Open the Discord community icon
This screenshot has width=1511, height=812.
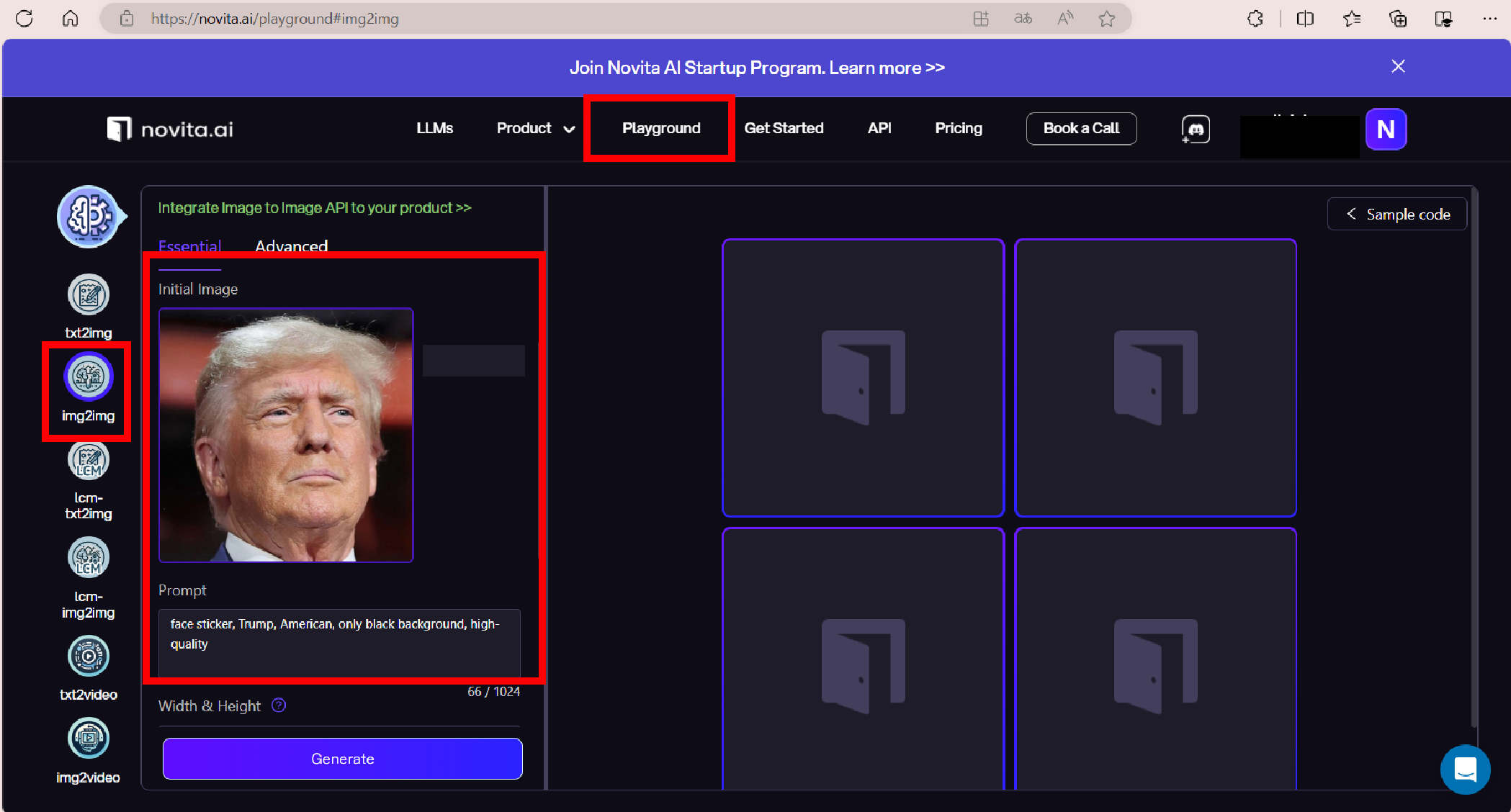pos(1196,130)
